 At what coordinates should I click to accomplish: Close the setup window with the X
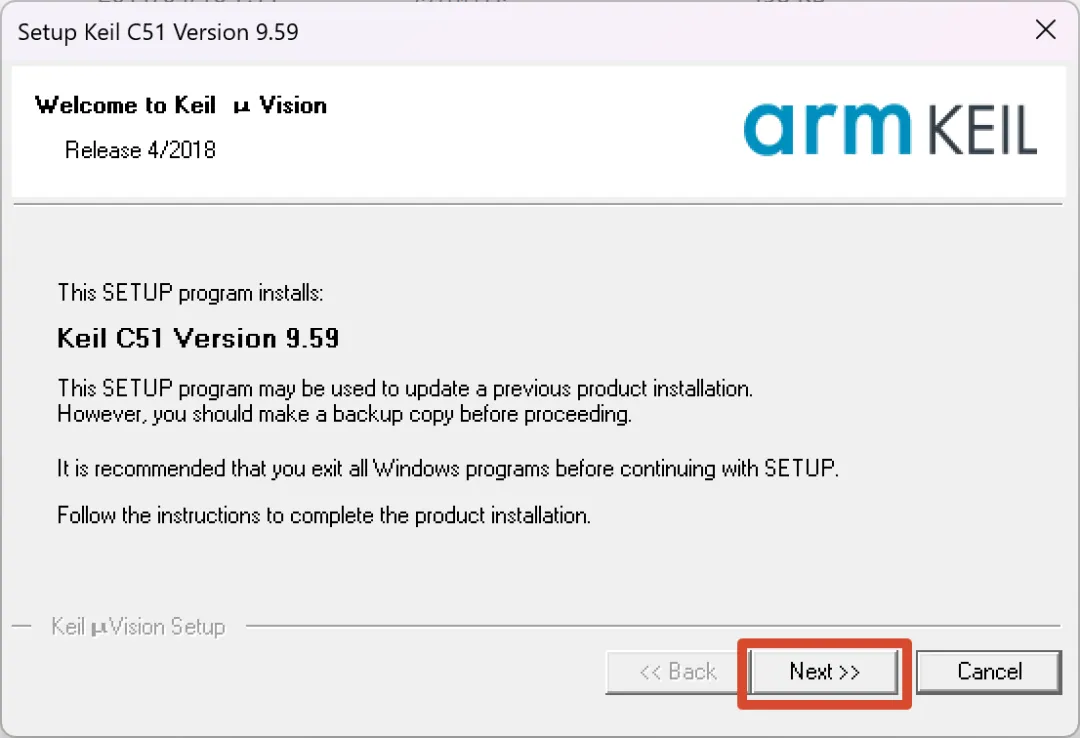tap(1046, 30)
